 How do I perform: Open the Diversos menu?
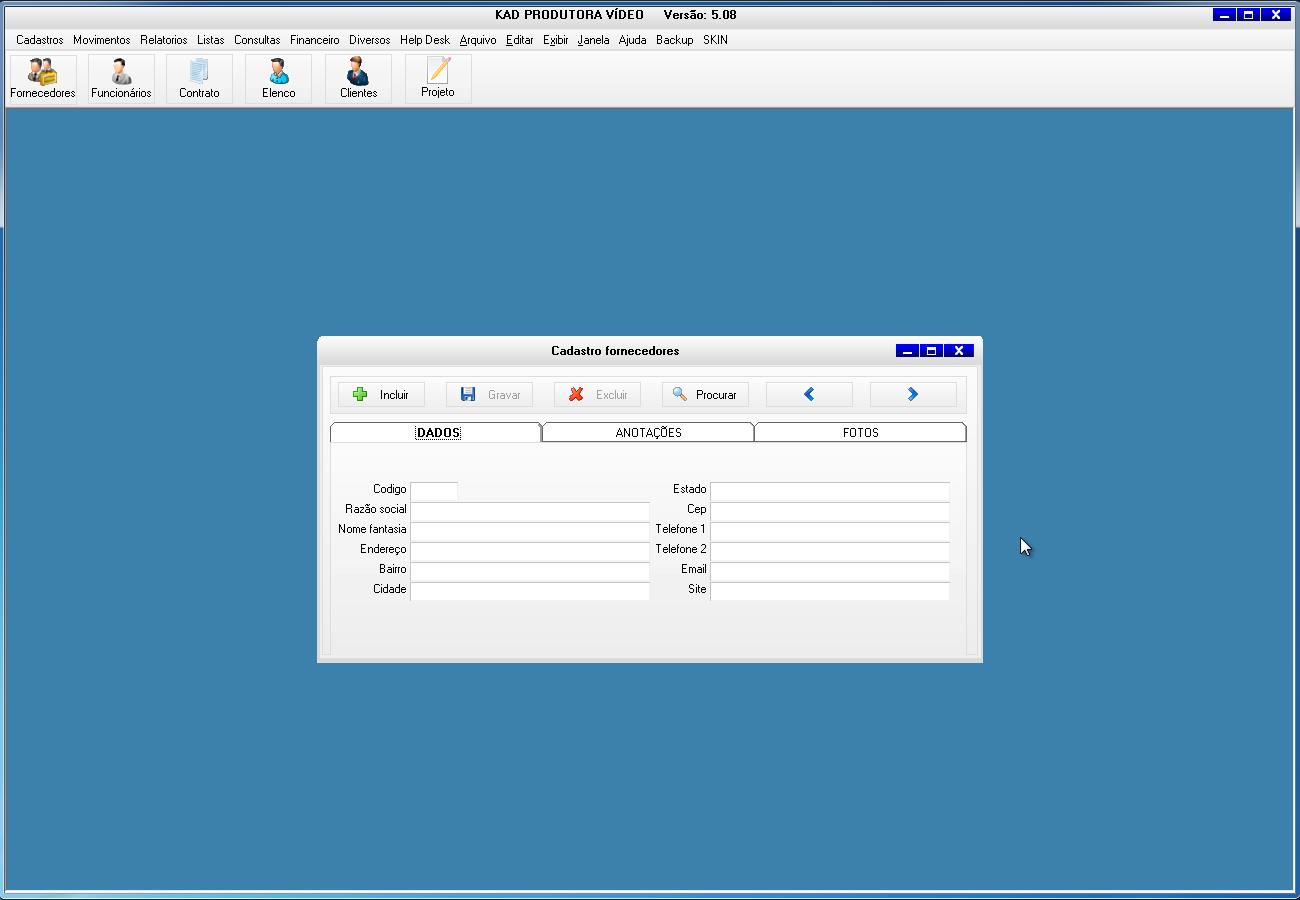[x=370, y=40]
